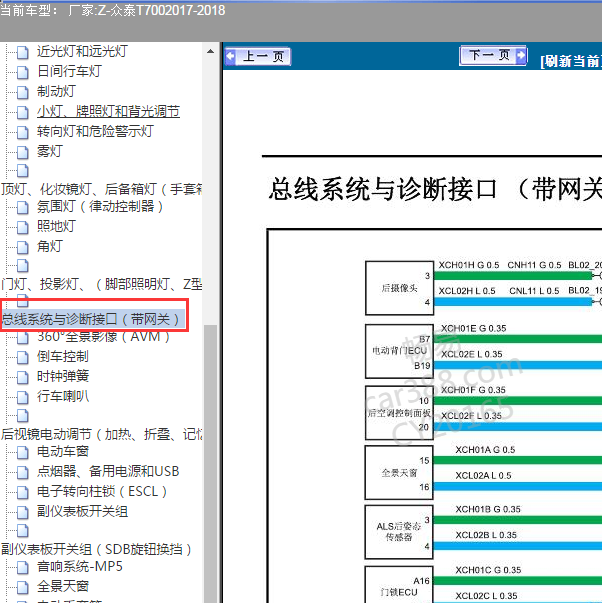
Task: Click the 门锁ECU component box
Action: (x=399, y=585)
